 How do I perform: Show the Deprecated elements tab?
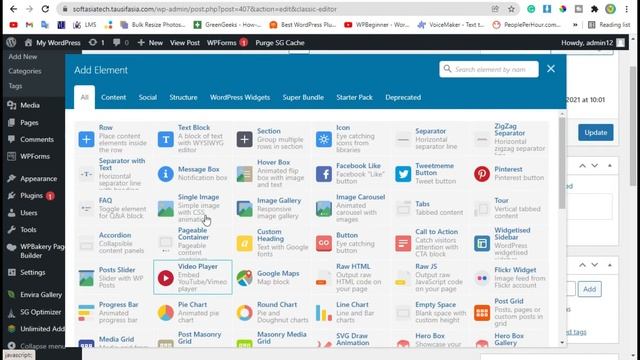point(403,97)
